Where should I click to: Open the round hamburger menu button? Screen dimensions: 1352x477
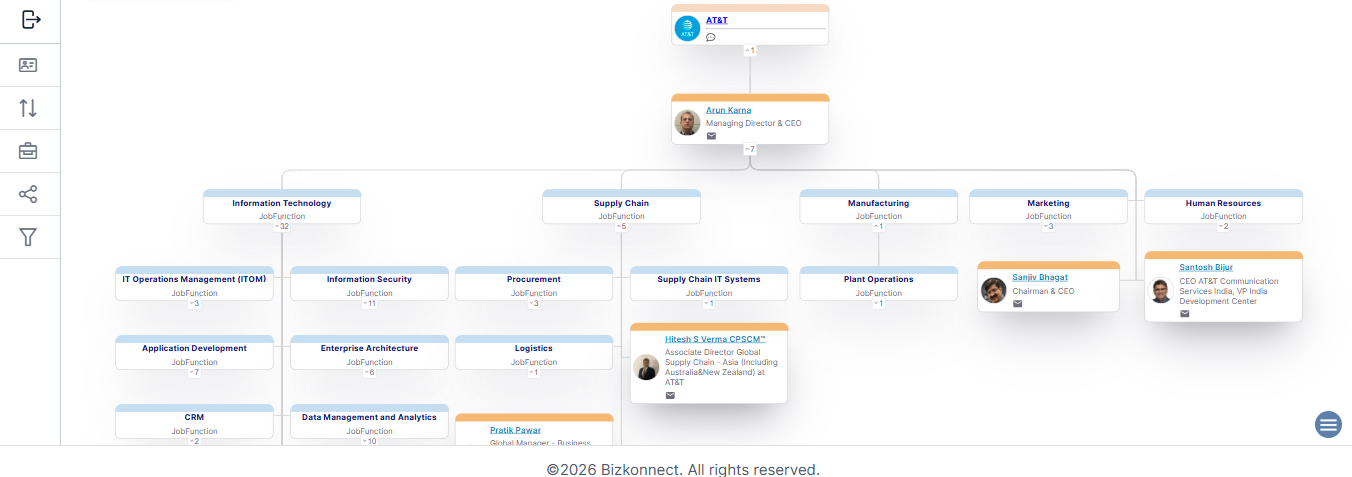click(1328, 425)
